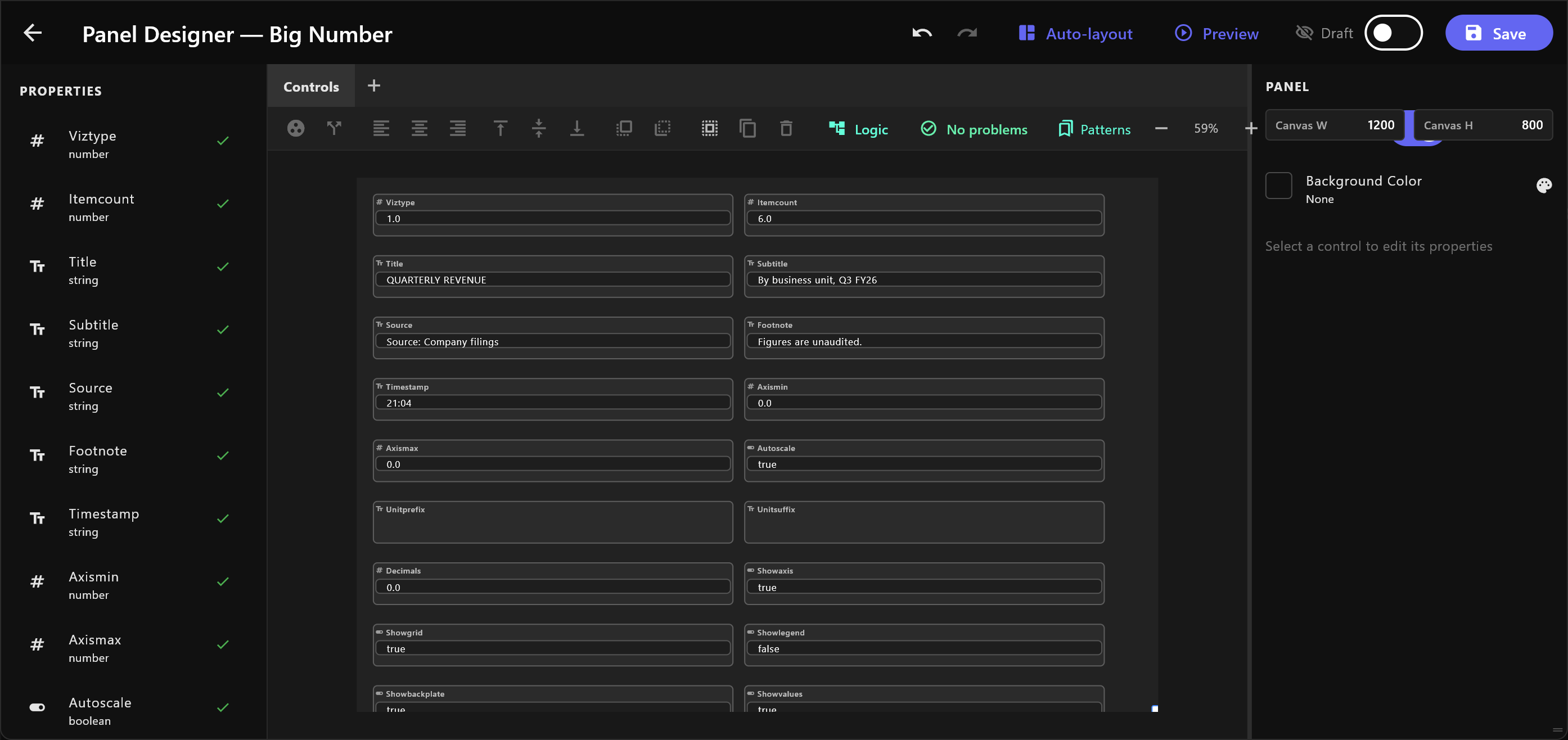Delete the selected control

786,128
